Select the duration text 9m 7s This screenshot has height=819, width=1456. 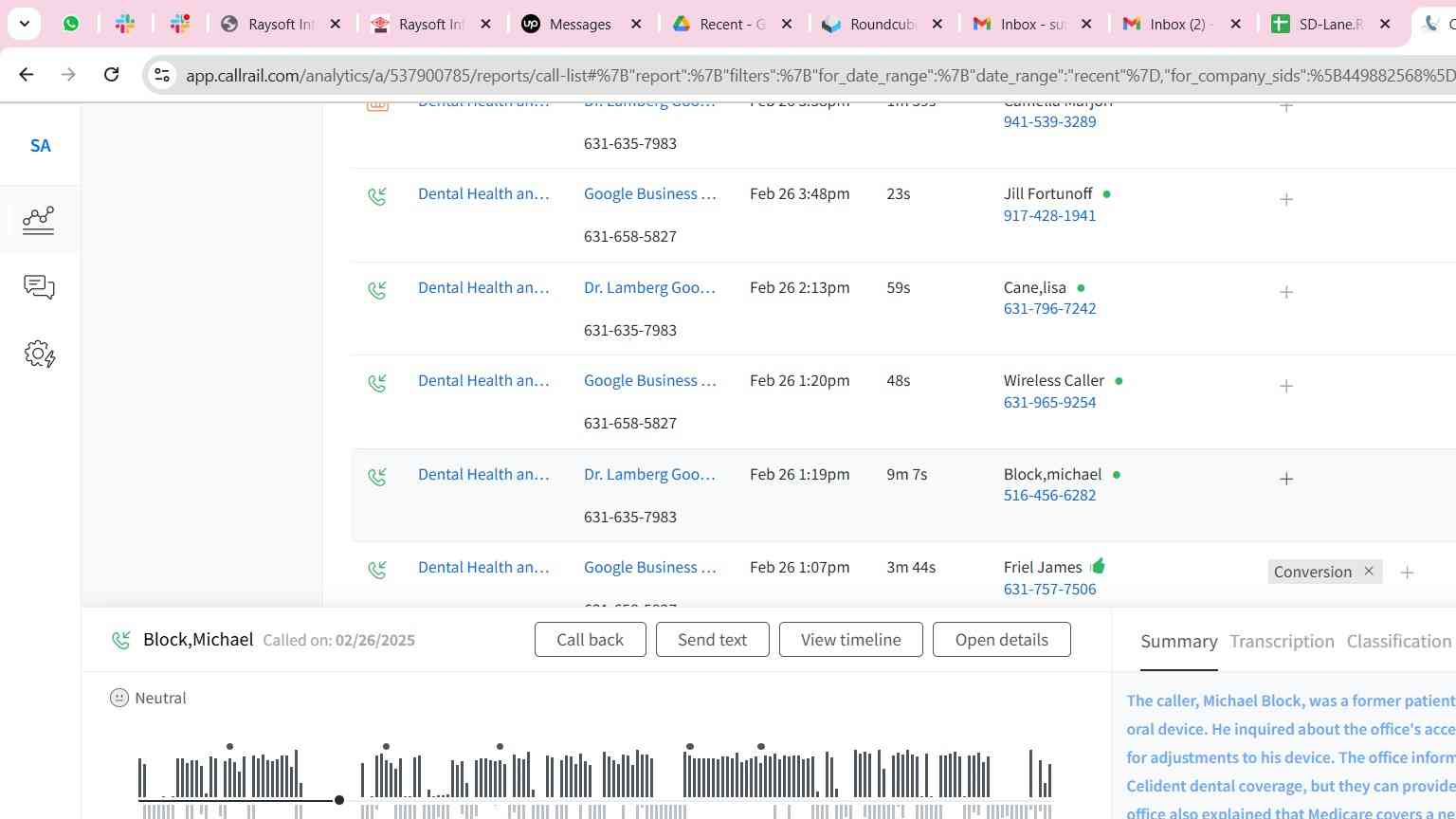click(x=906, y=474)
